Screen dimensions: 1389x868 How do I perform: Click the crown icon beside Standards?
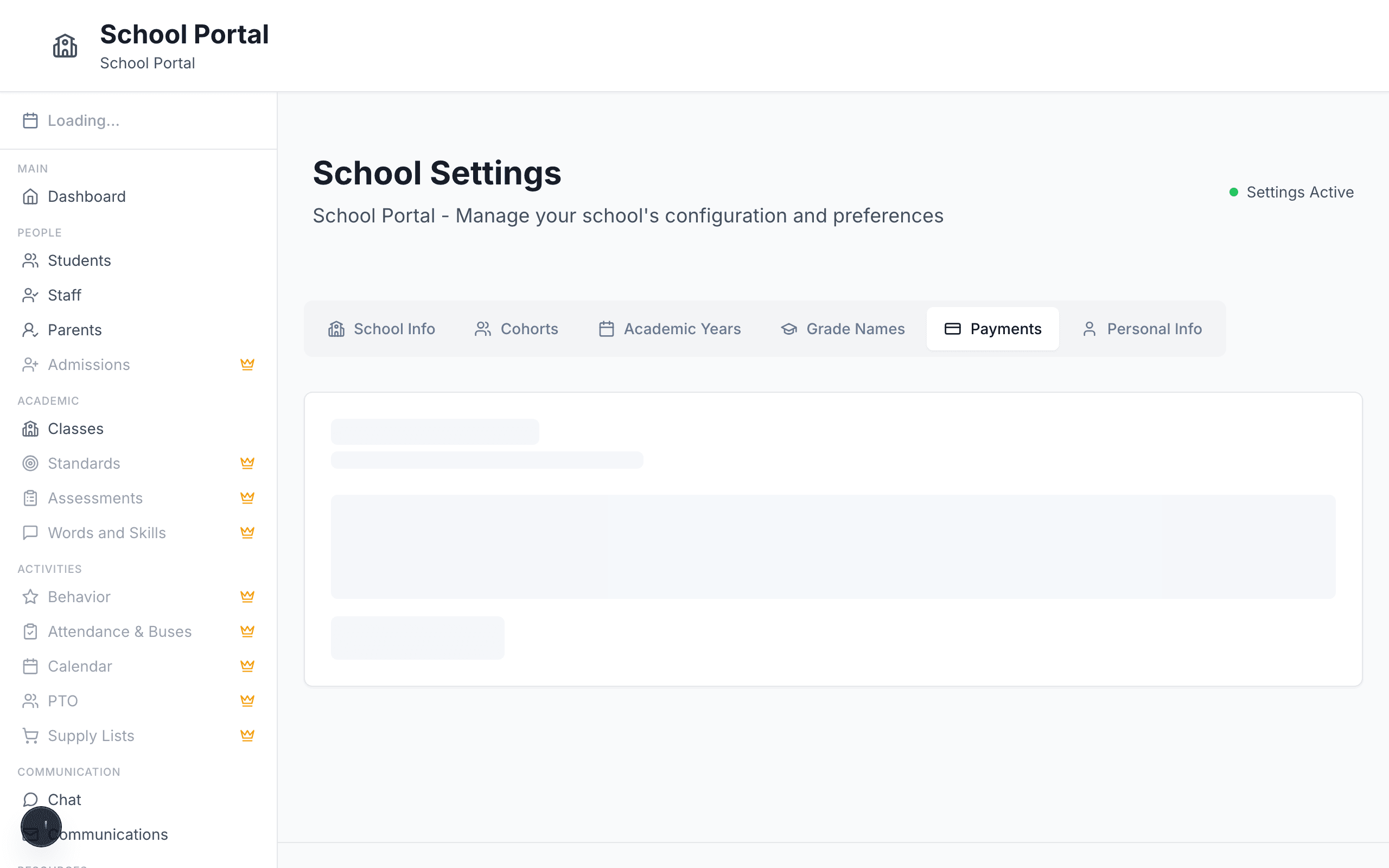point(247,463)
